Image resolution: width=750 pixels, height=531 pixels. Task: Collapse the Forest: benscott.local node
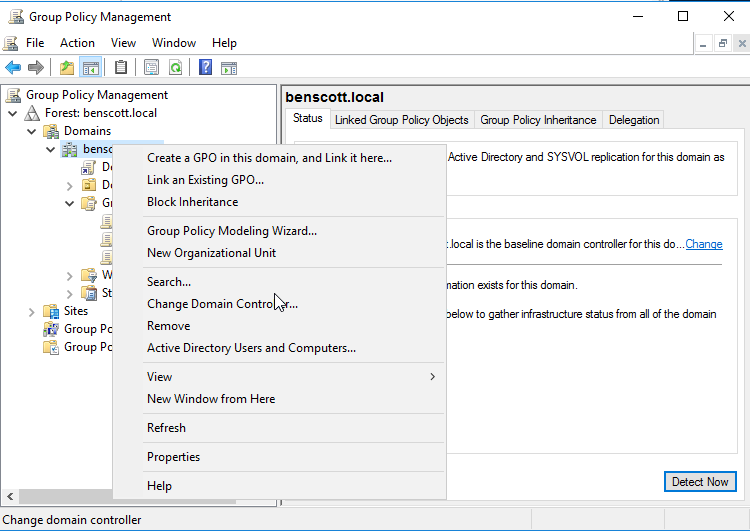pyautogui.click(x=13, y=113)
